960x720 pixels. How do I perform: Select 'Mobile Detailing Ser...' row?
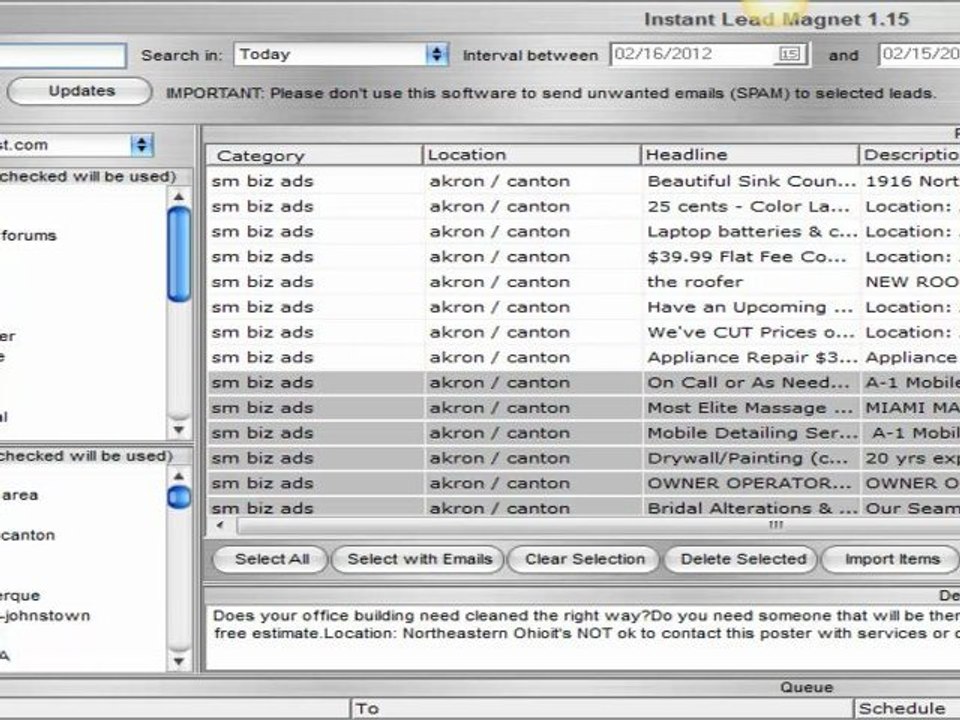[x=583, y=433]
